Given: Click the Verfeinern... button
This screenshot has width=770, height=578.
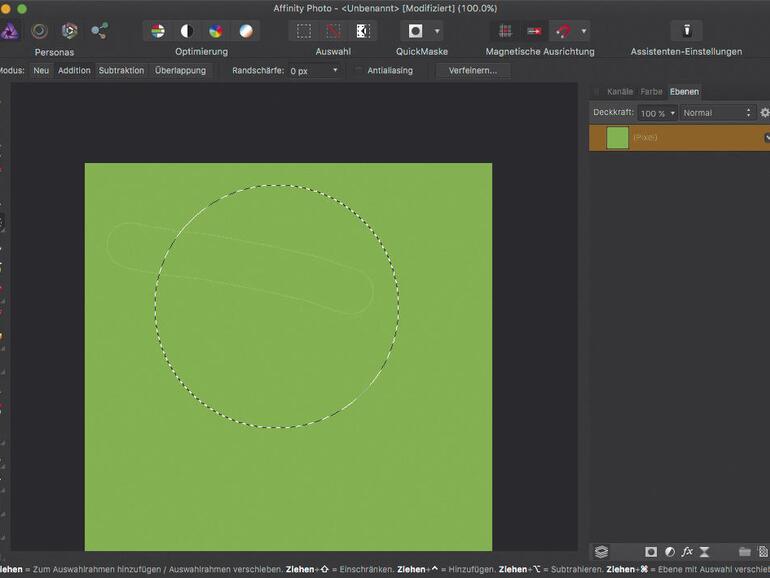Looking at the screenshot, I should pos(473,71).
